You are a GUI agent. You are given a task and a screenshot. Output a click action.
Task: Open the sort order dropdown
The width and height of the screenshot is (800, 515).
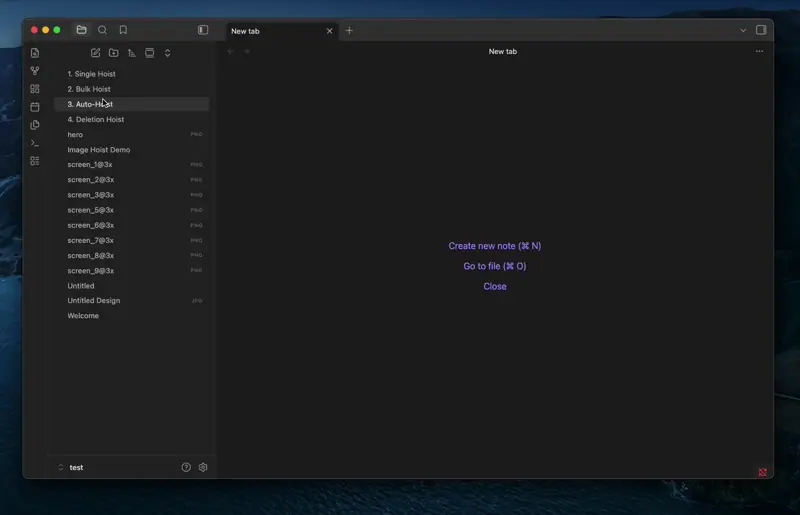pyautogui.click(x=132, y=53)
